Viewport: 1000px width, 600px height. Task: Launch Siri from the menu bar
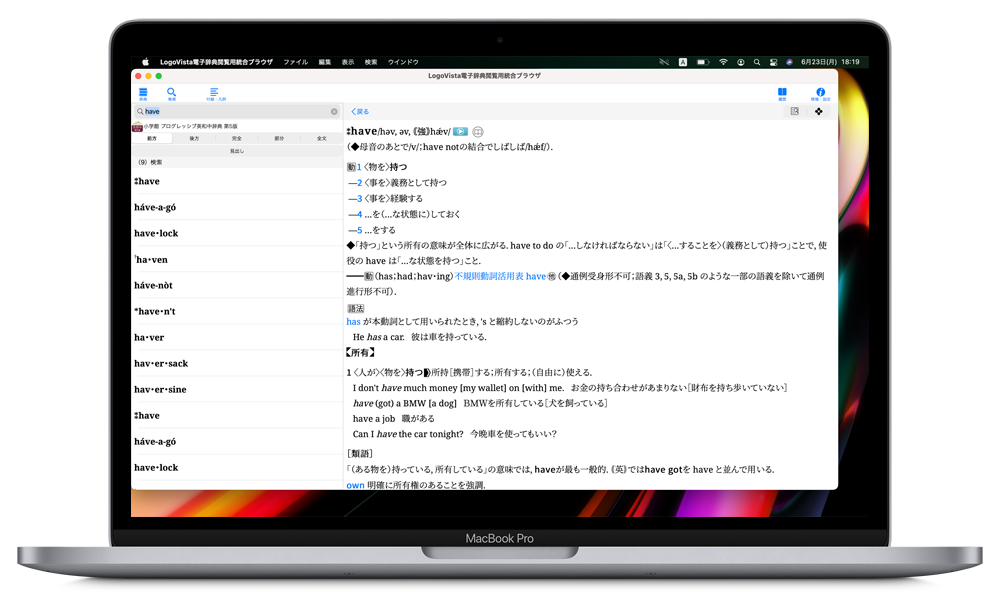coord(790,62)
